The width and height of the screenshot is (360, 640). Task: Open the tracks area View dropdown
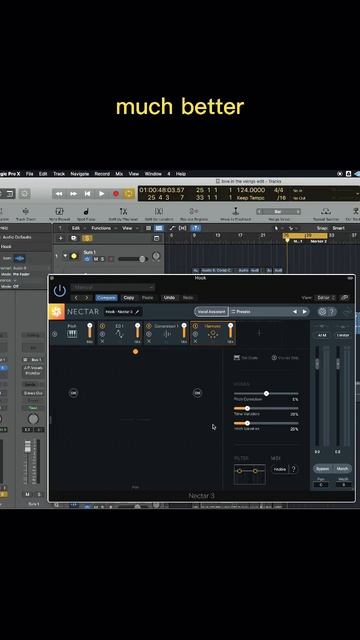(x=130, y=228)
